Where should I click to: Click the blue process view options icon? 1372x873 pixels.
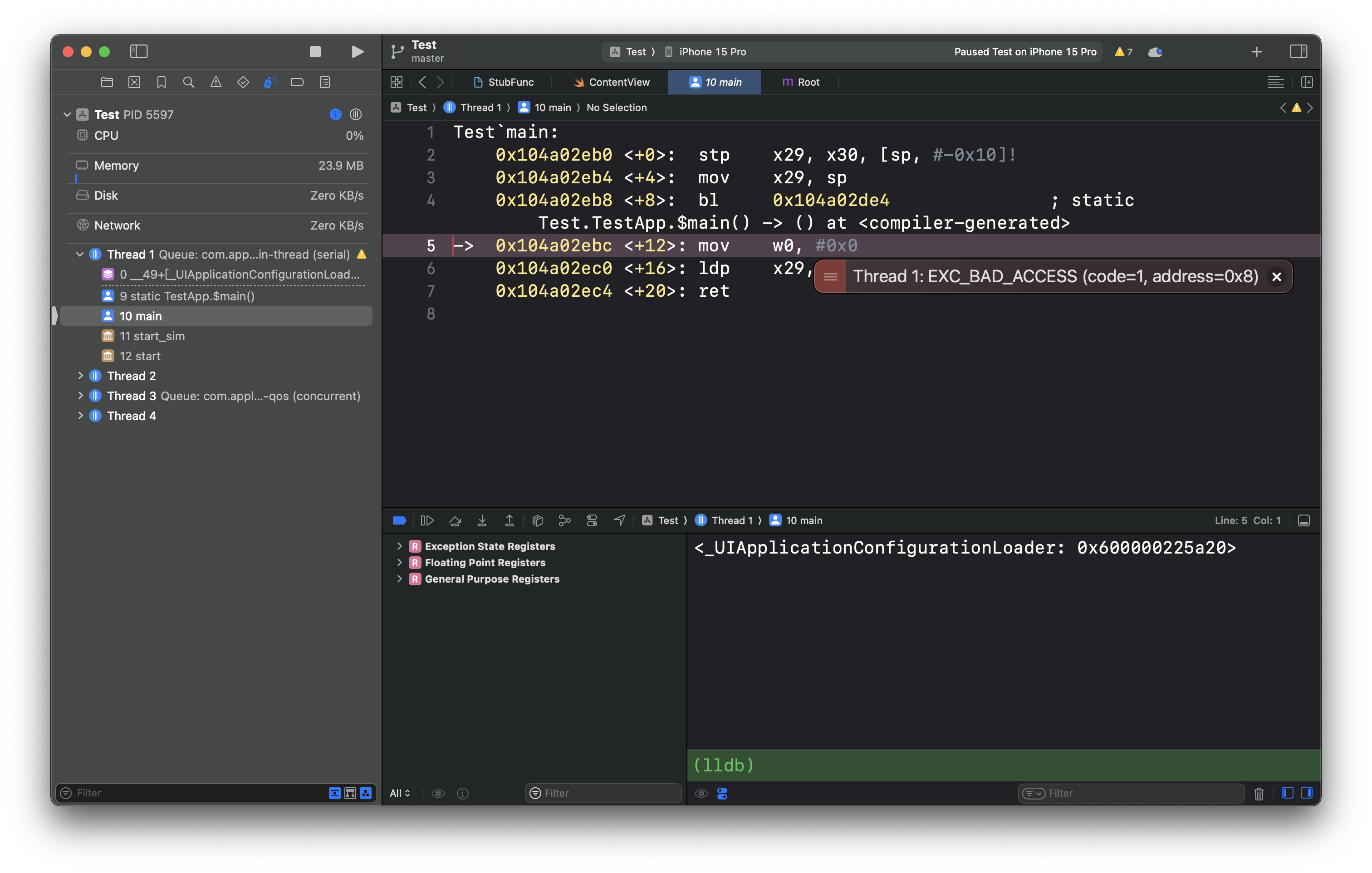point(336,114)
